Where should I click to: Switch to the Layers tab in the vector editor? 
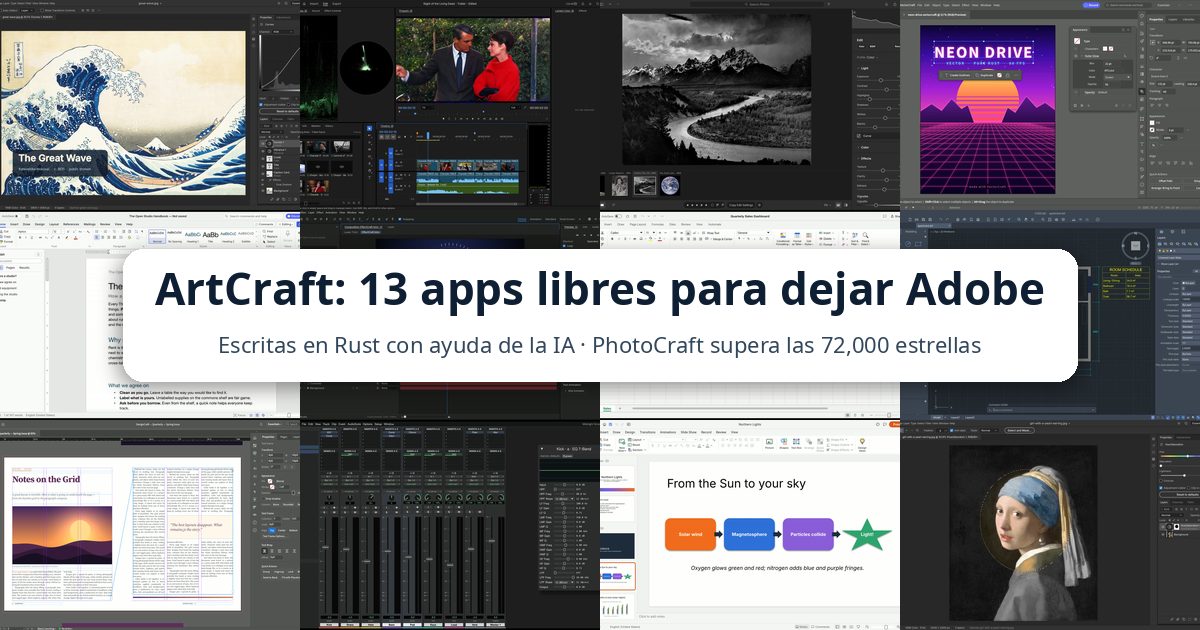[x=1173, y=19]
